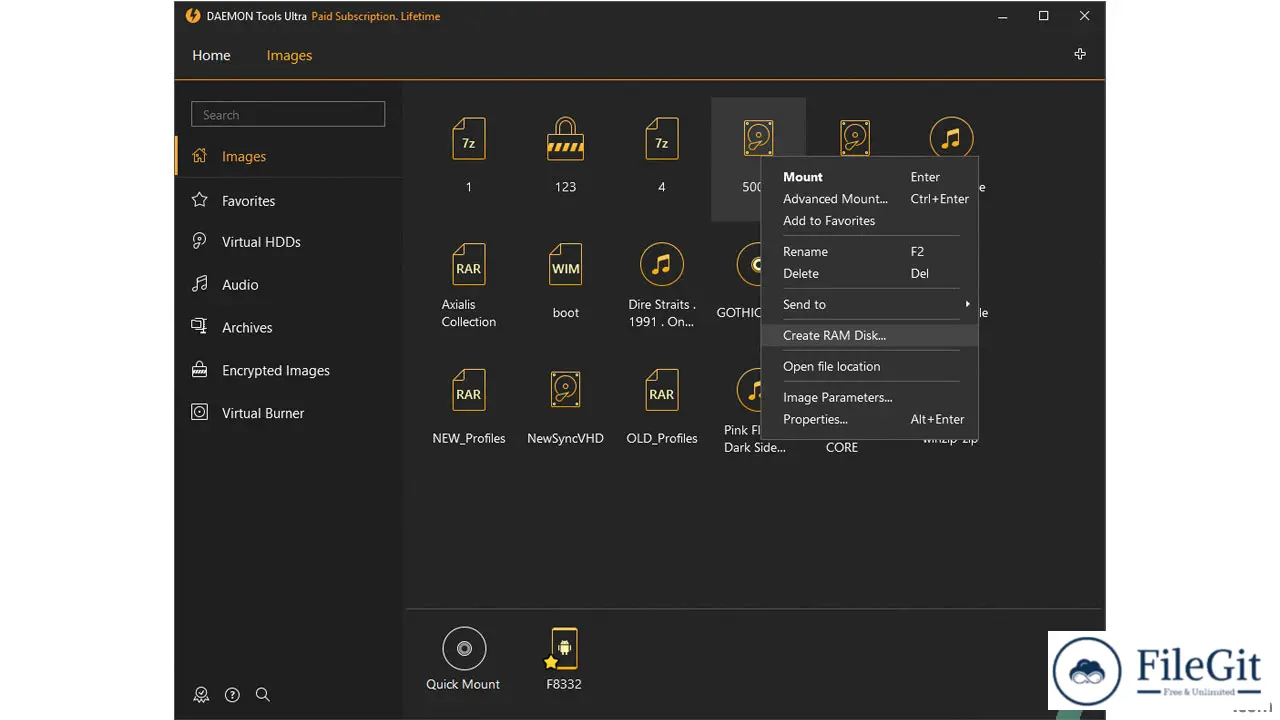Screen dimensions: 1280x720
Task: Click the Audio sidebar label
Action: (x=240, y=285)
